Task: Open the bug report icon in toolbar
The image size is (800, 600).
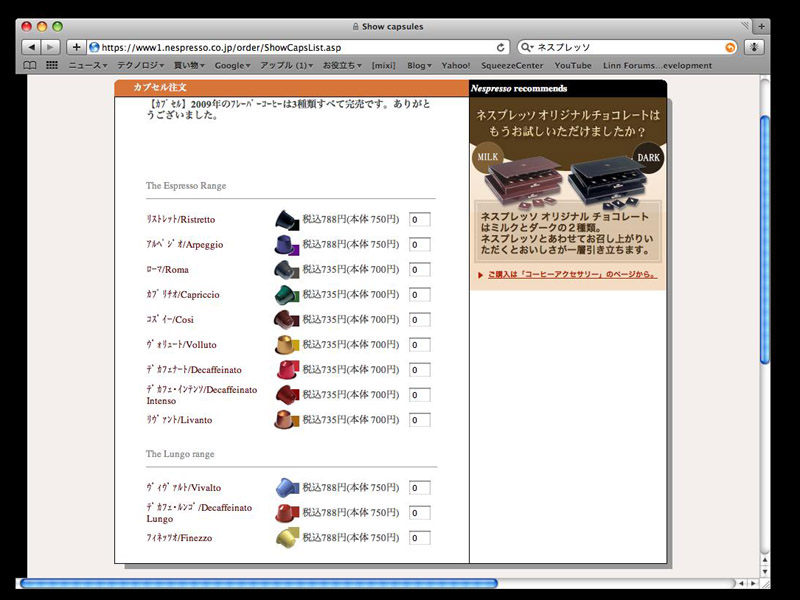Action: coord(754,47)
